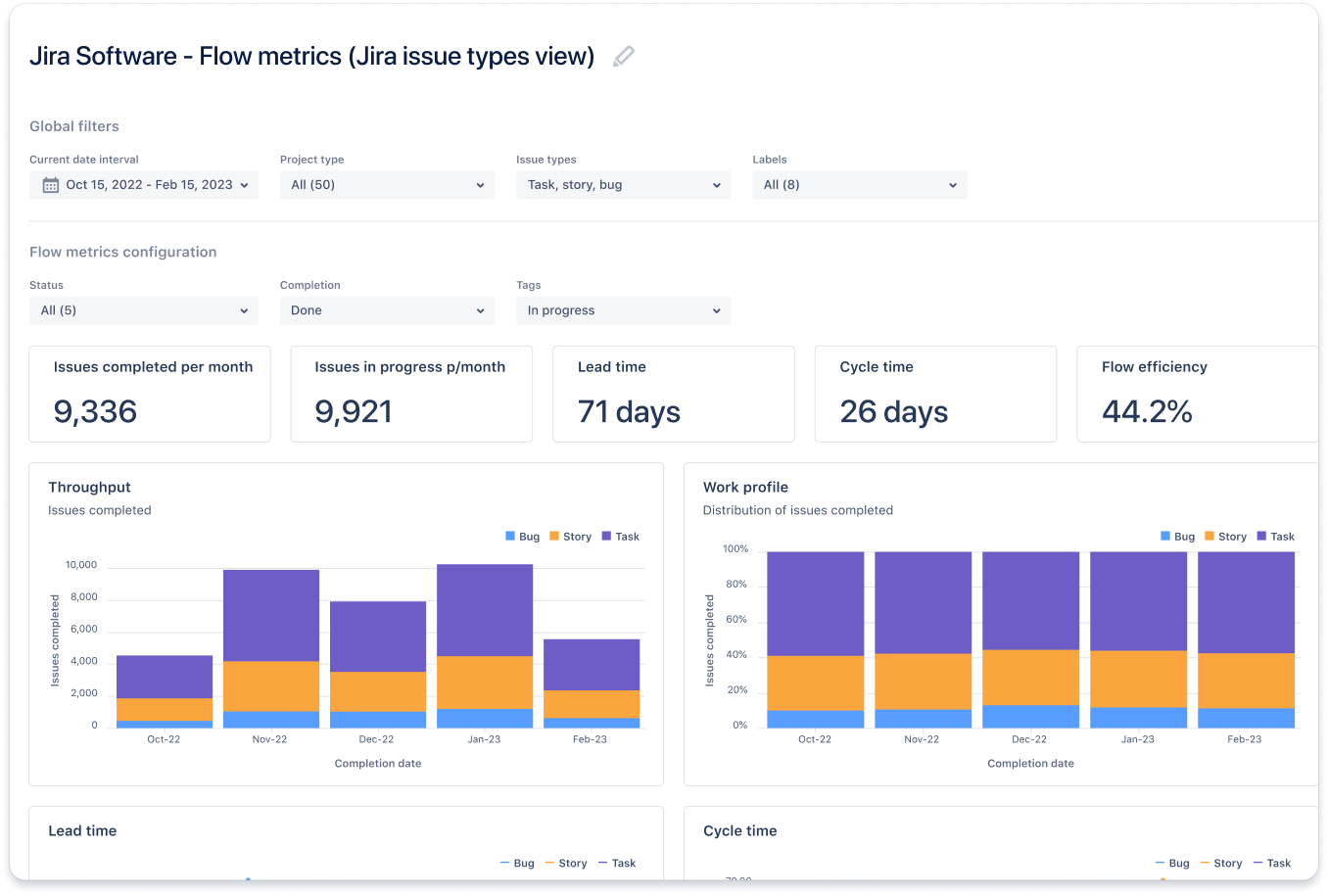Open the Labels dropdown showing All (8)
Image resolution: width=1328 pixels, height=896 pixels.
pos(859,184)
